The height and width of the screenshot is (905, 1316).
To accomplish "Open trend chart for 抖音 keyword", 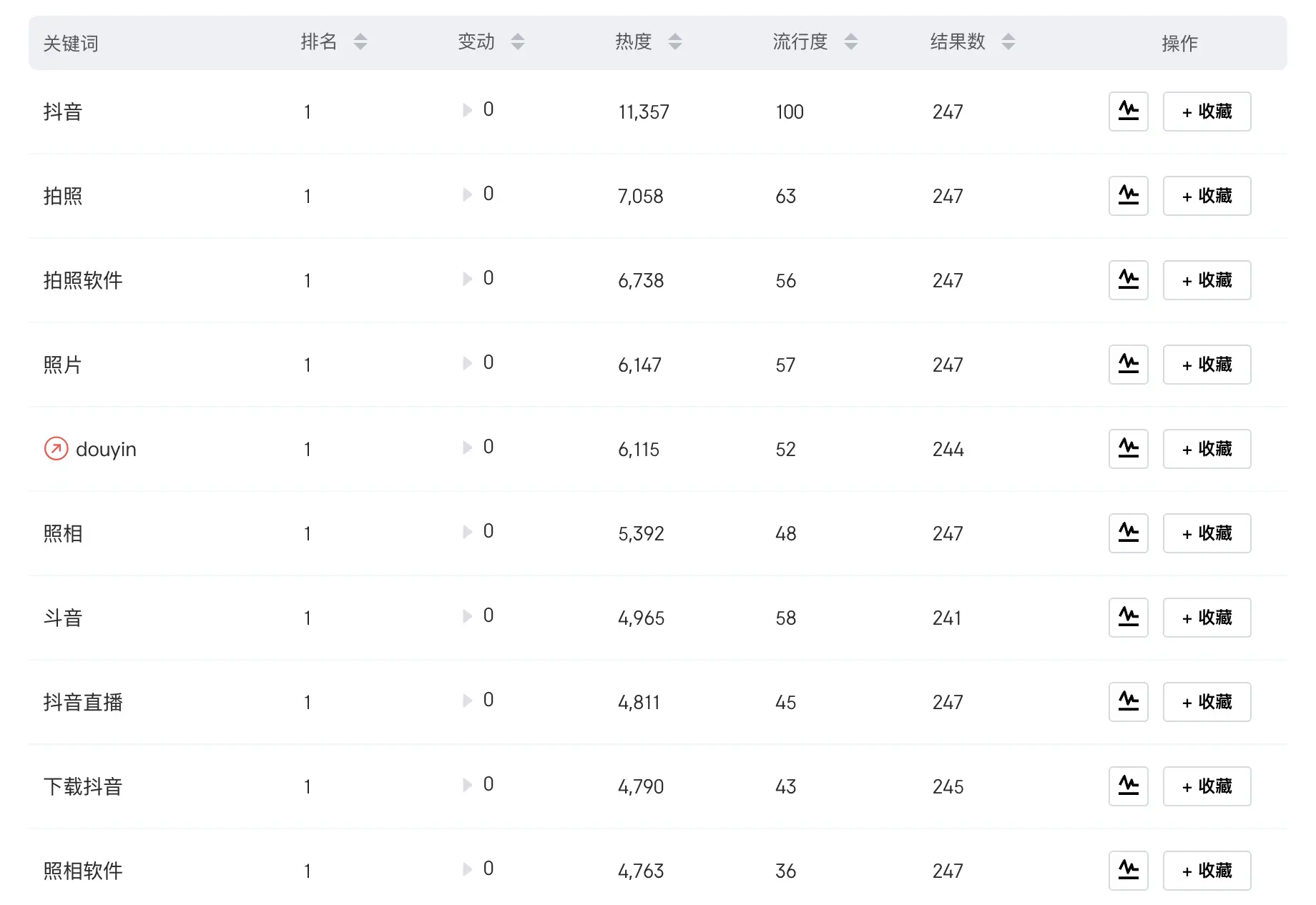I will coord(1128,112).
